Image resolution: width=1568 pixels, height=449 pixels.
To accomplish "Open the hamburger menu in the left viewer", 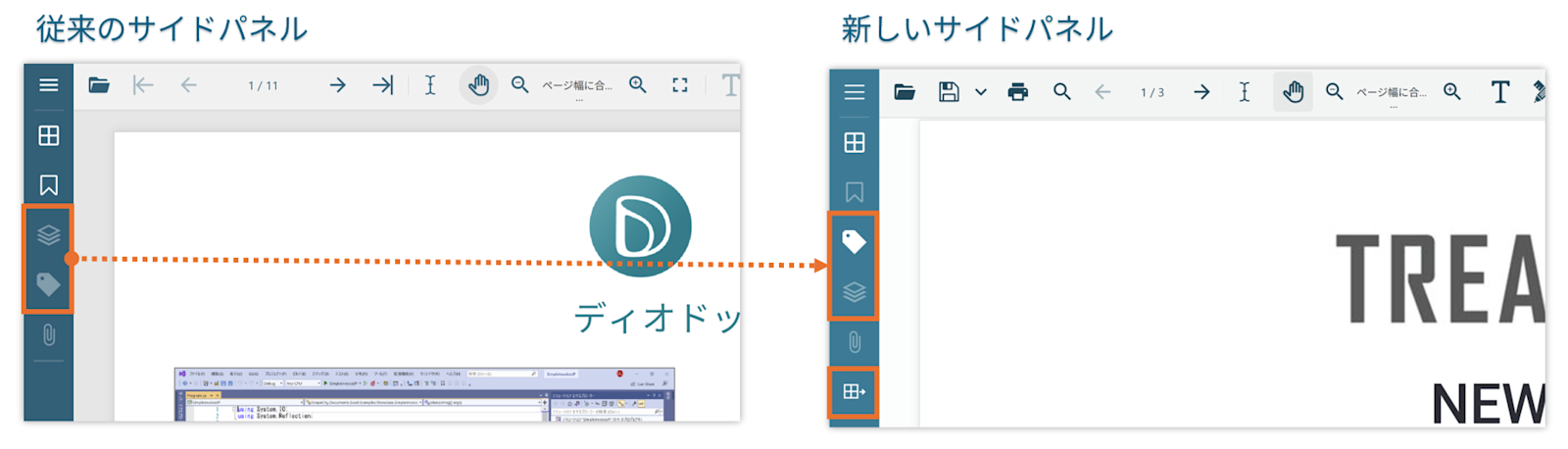I will [x=48, y=85].
